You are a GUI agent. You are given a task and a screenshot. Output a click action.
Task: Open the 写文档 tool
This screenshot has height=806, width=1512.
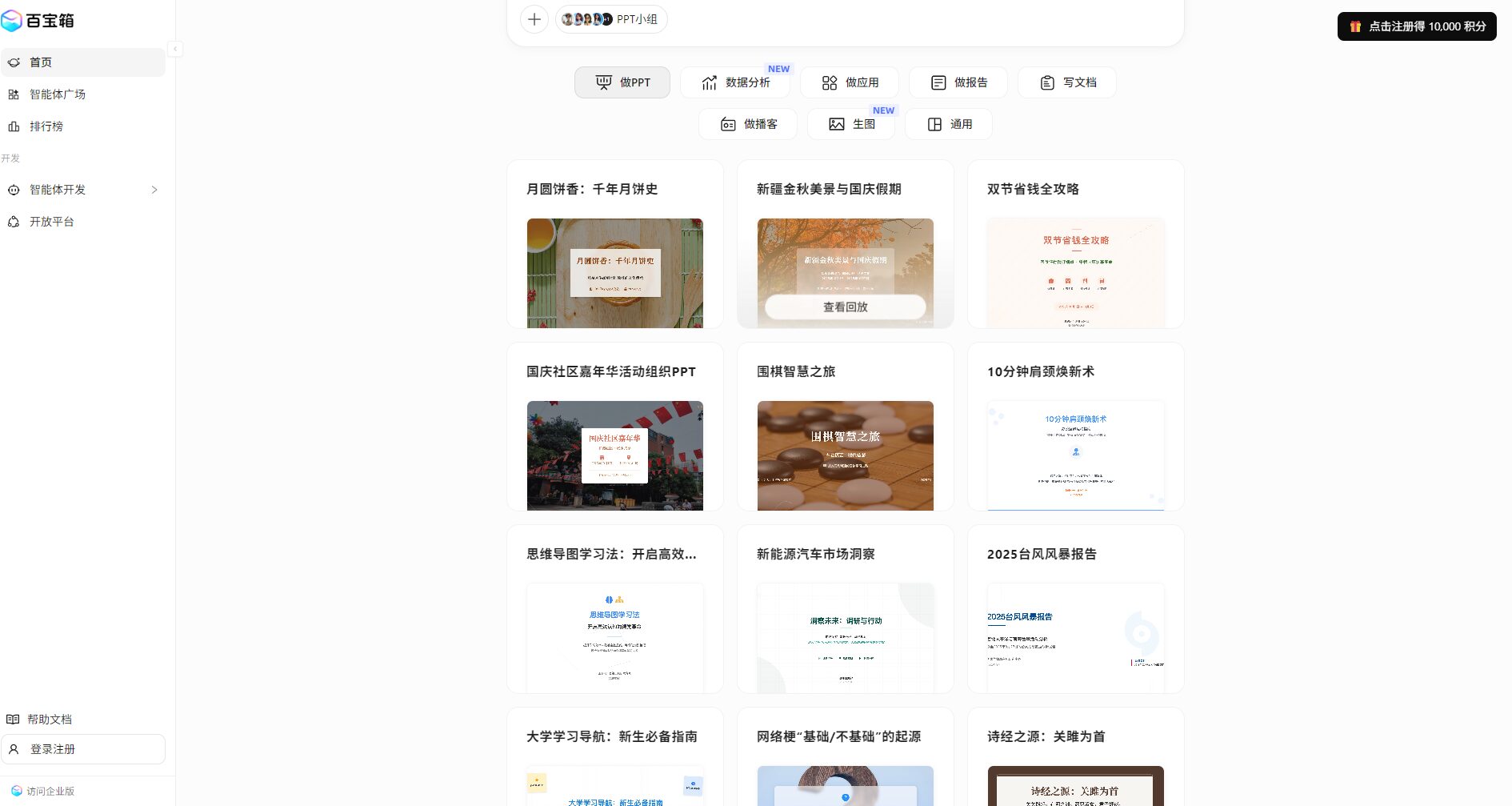coord(1067,82)
